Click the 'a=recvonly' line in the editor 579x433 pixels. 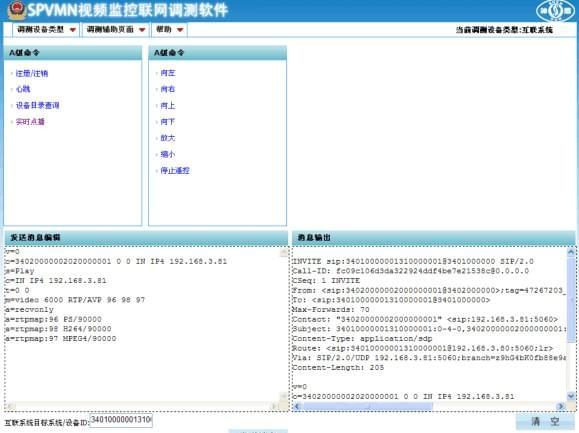[x=29, y=310]
